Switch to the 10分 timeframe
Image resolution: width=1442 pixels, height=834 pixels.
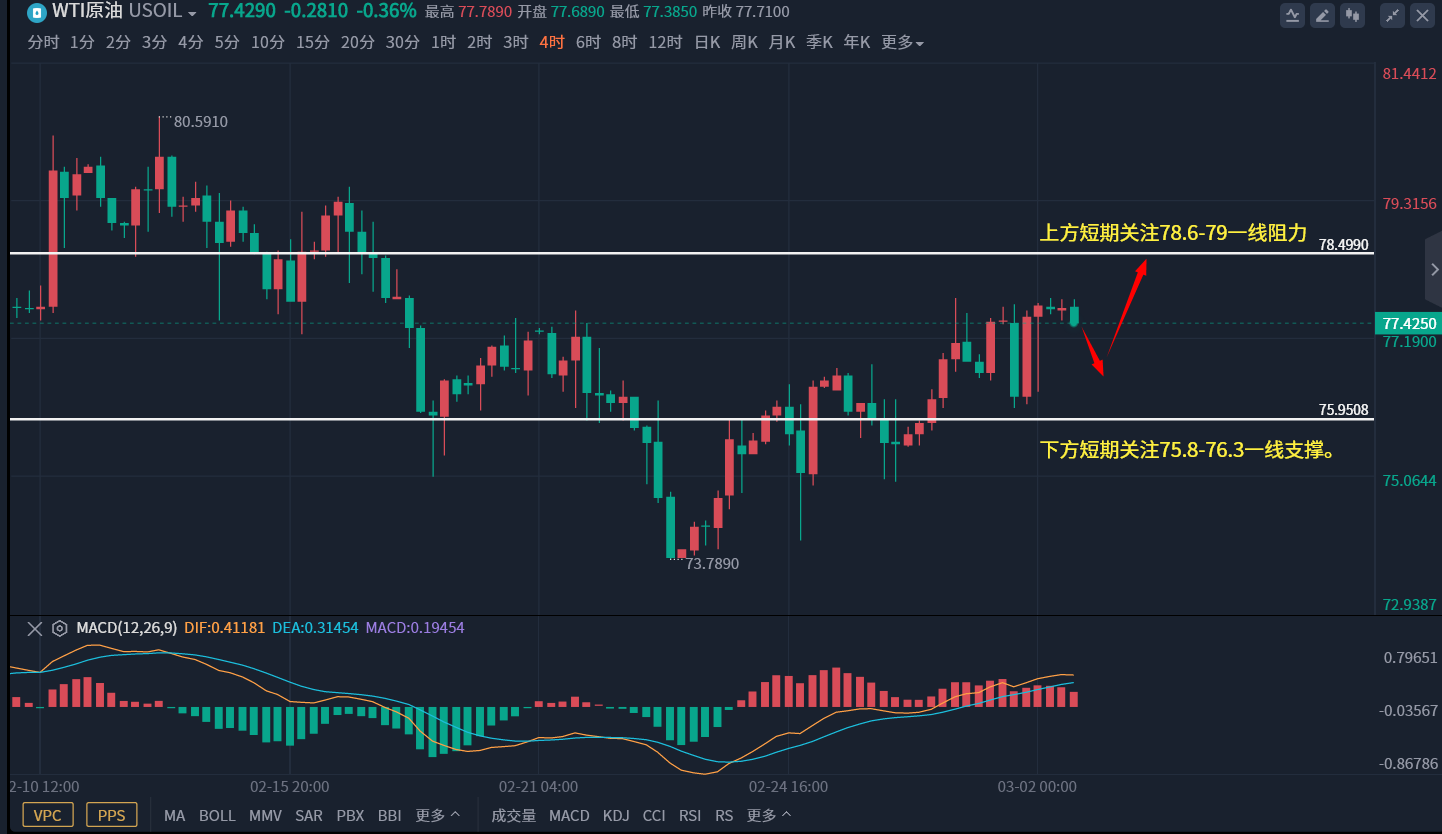point(267,42)
